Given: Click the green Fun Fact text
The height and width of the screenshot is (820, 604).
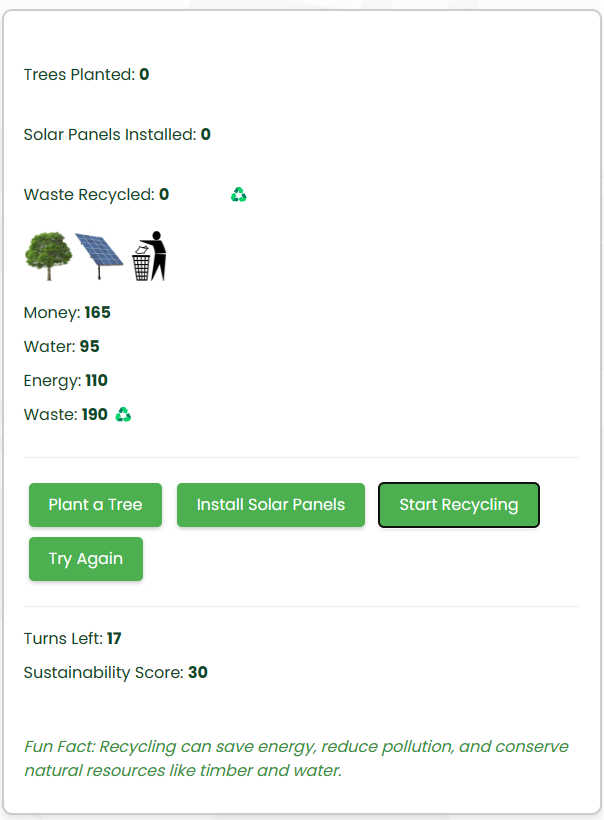Looking at the screenshot, I should coord(296,759).
